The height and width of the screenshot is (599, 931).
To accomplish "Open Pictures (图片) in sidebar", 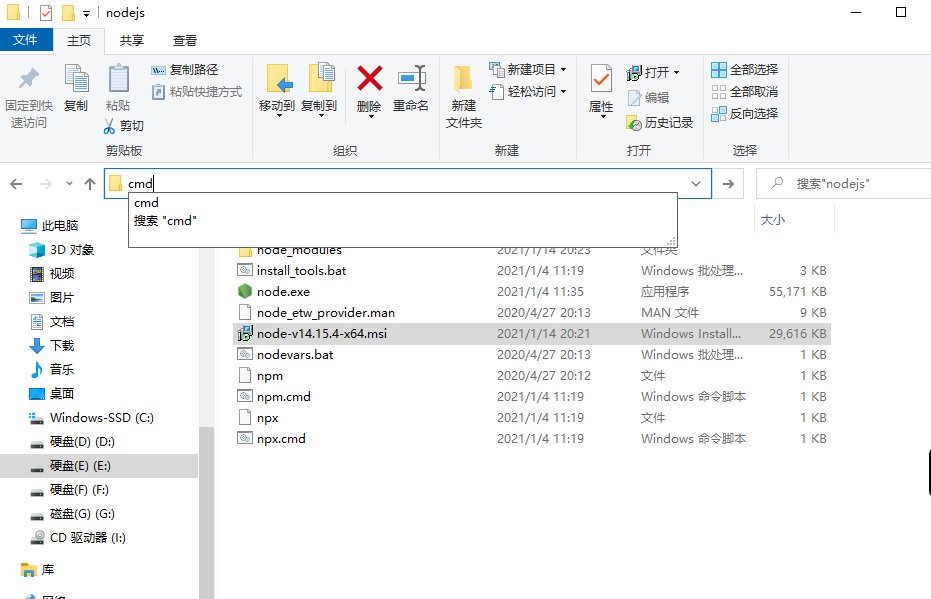I will (x=52, y=297).
